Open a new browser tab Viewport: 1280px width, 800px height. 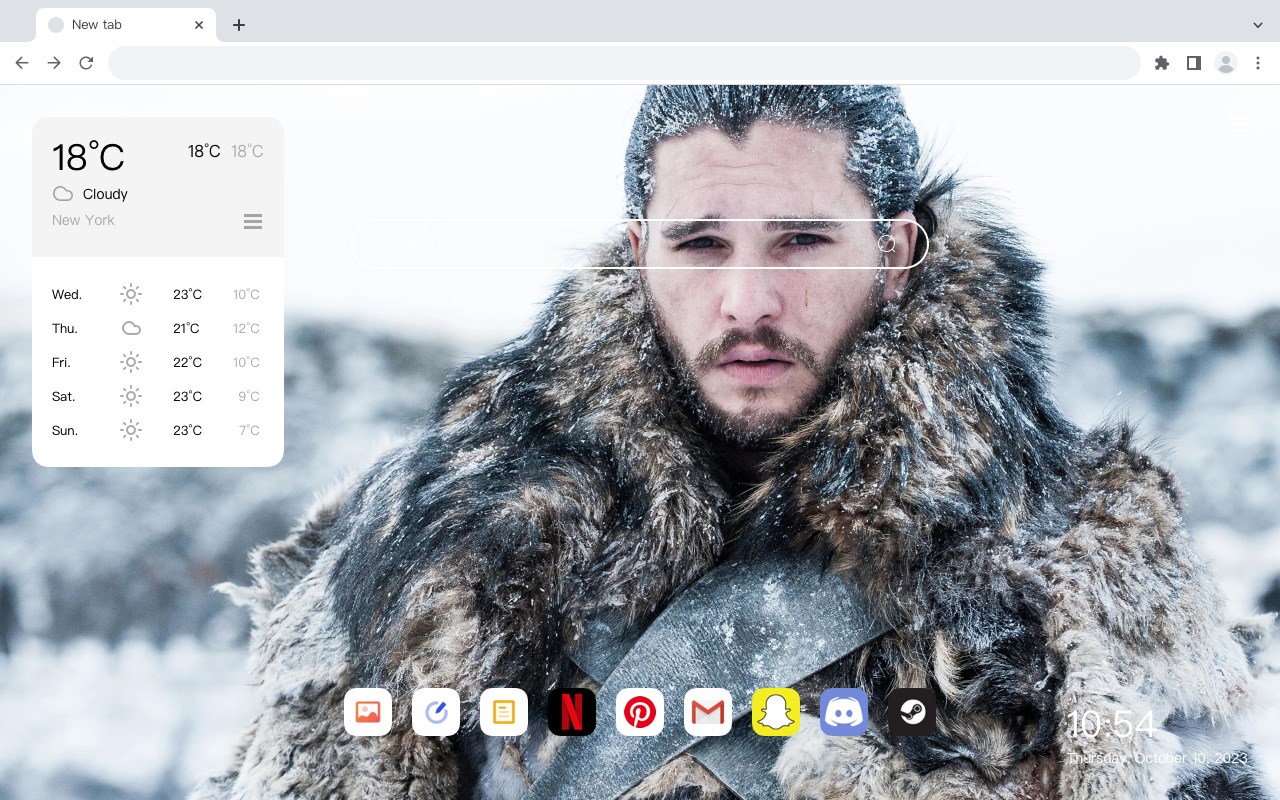[x=238, y=25]
